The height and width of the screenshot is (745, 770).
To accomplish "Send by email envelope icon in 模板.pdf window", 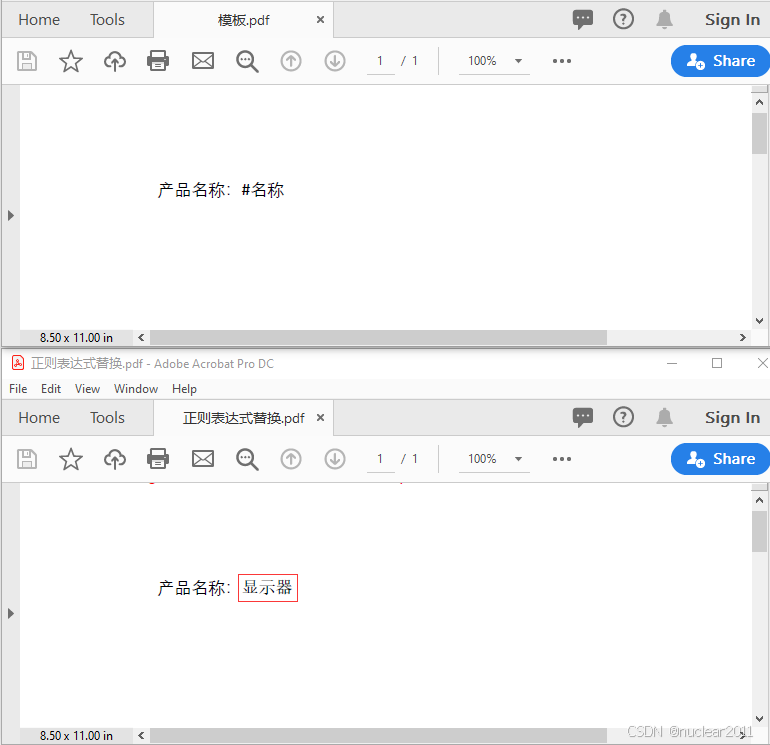I will [x=203, y=61].
